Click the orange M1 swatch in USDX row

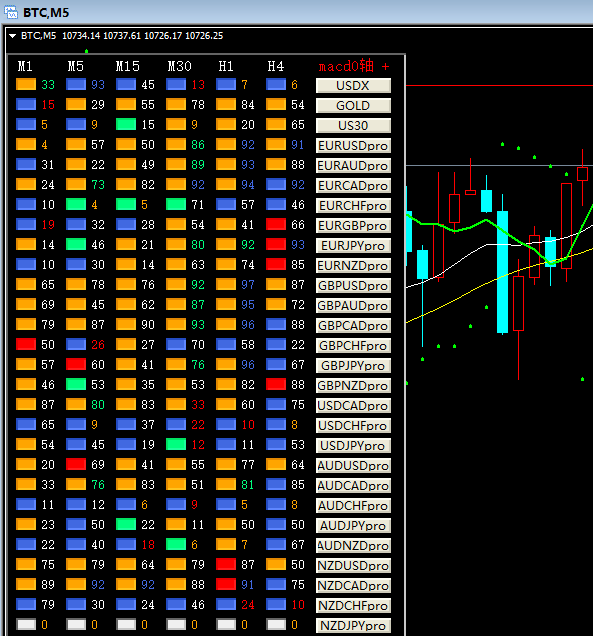click(x=26, y=84)
